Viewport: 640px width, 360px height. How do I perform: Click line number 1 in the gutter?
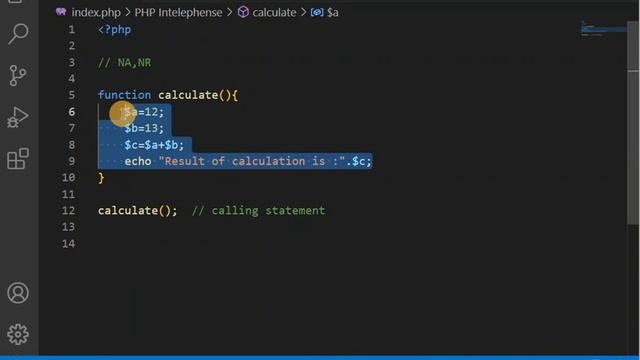(72, 30)
